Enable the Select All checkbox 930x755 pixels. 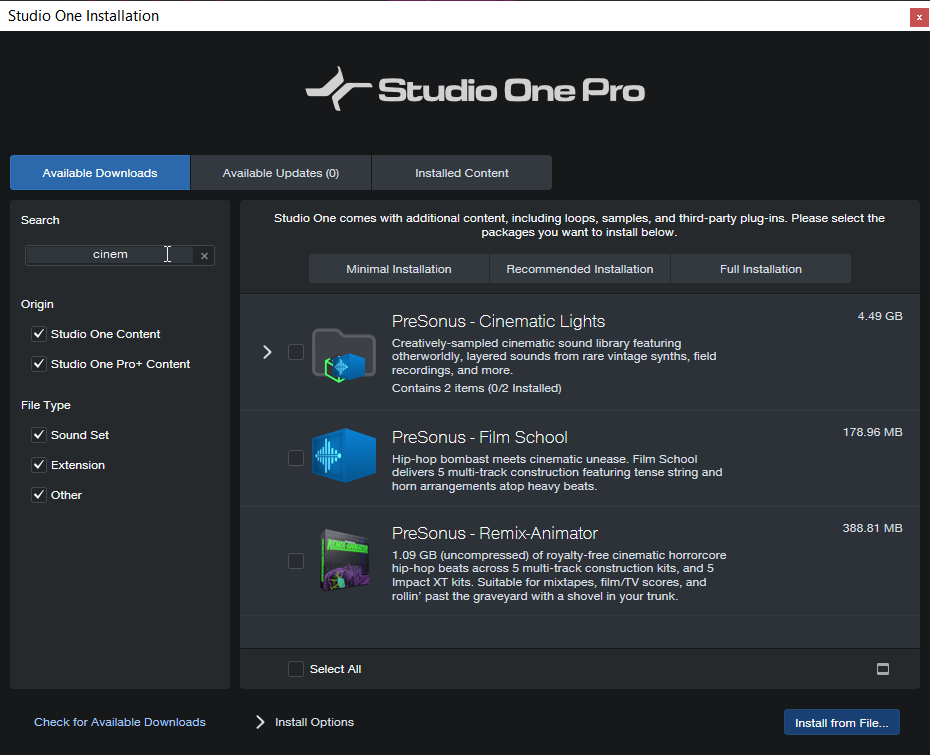(x=295, y=669)
